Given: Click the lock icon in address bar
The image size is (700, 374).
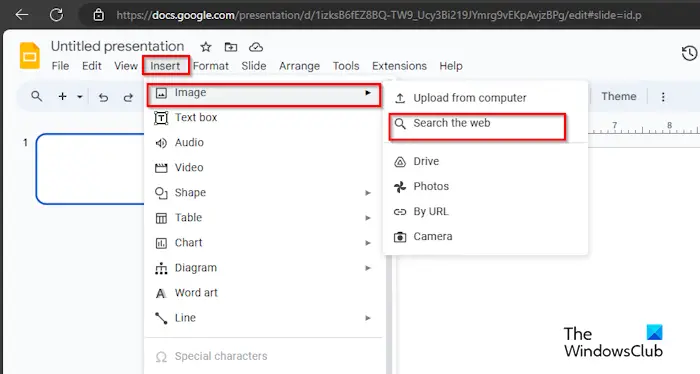Looking at the screenshot, I should point(98,15).
